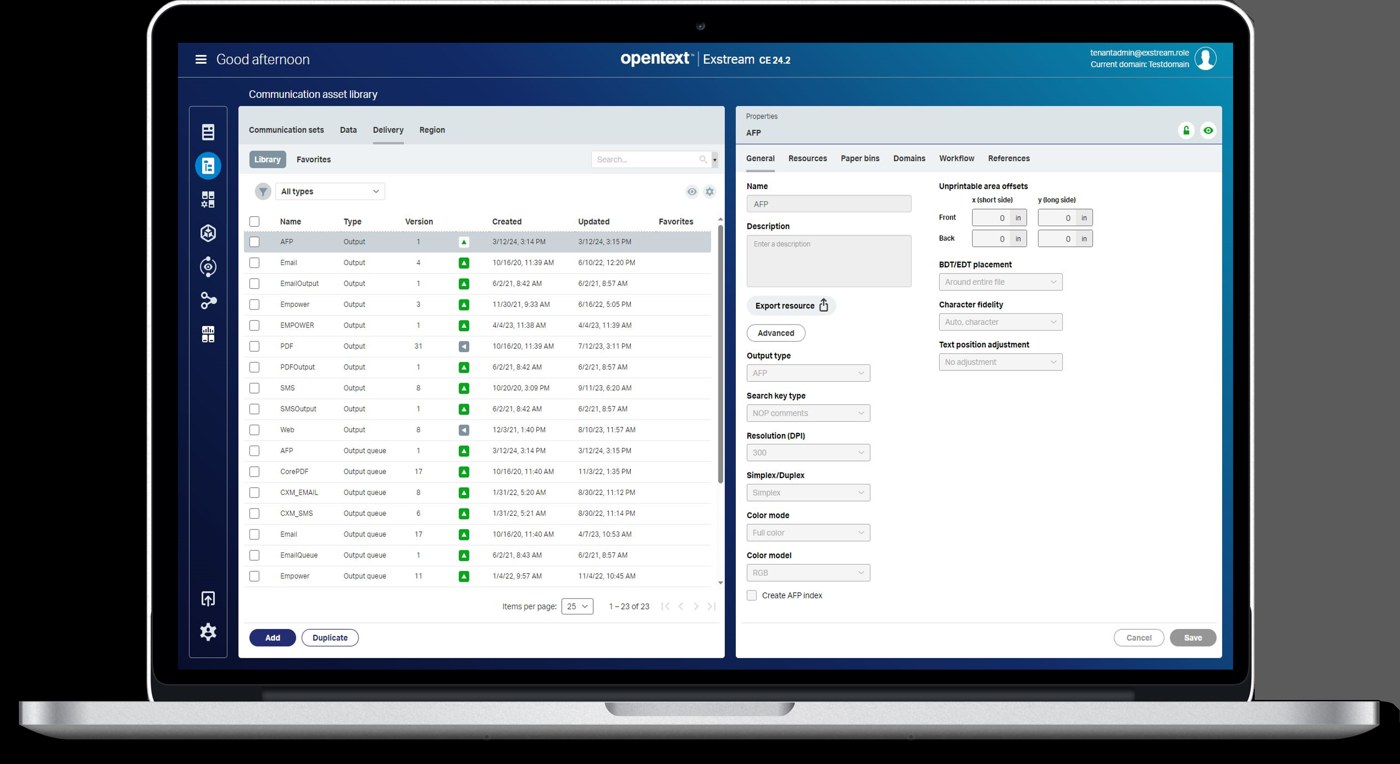Image resolution: width=1400 pixels, height=764 pixels.
Task: Open the search options dropdown arrow
Action: tap(715, 159)
